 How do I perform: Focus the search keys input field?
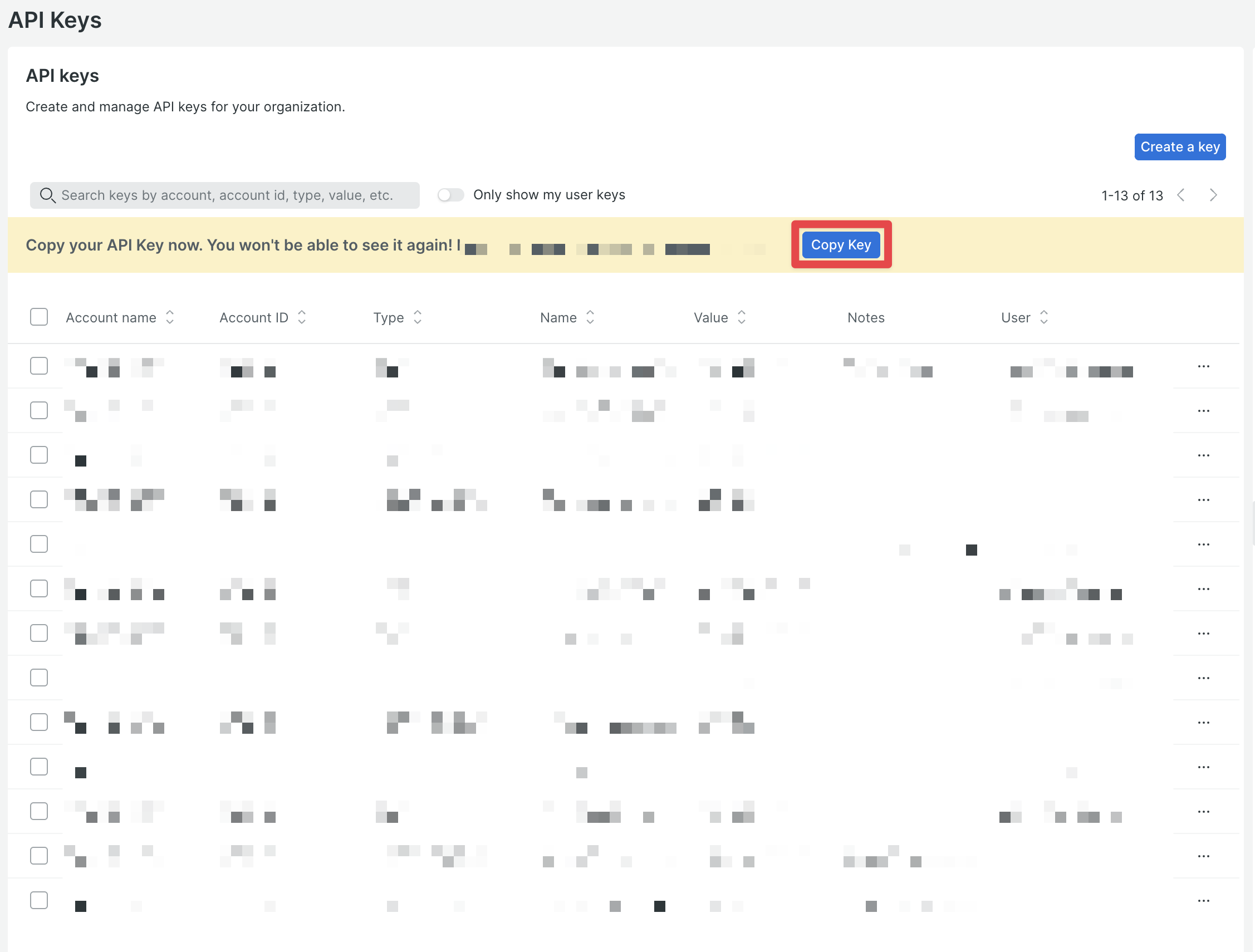click(227, 195)
